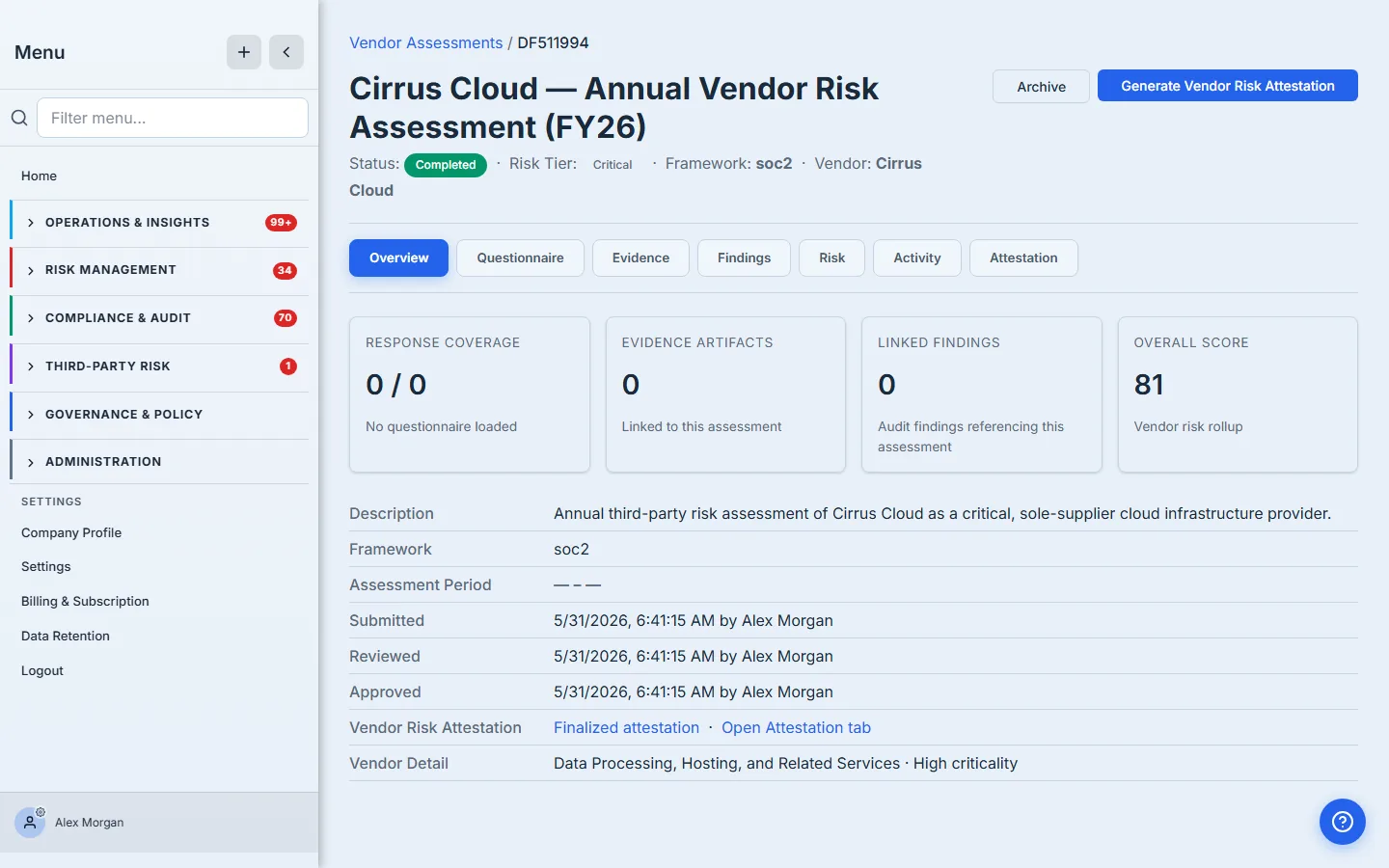Image resolution: width=1389 pixels, height=868 pixels.
Task: Click the 34 badge on Risk Management
Action: click(285, 270)
